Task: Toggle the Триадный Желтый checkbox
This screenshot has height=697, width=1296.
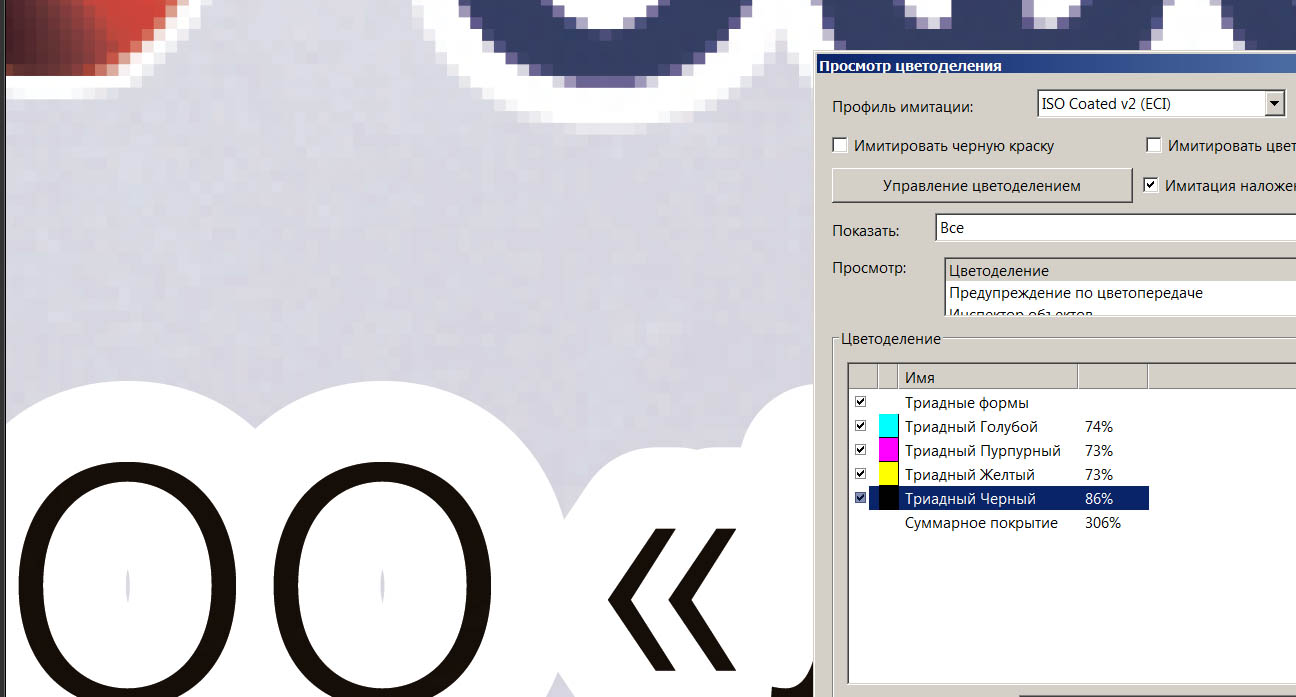Action: [861, 474]
